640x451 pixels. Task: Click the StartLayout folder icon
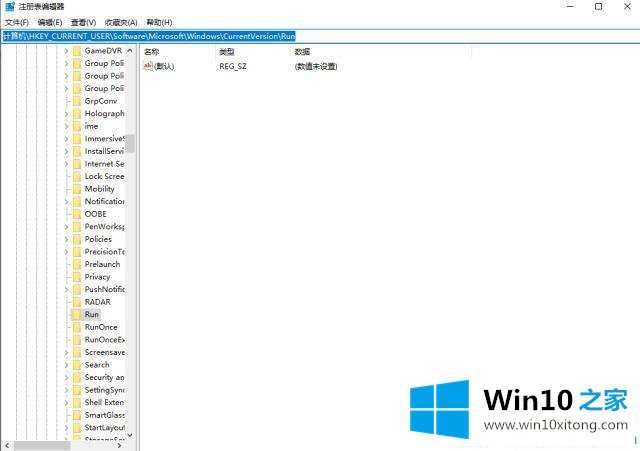77,427
